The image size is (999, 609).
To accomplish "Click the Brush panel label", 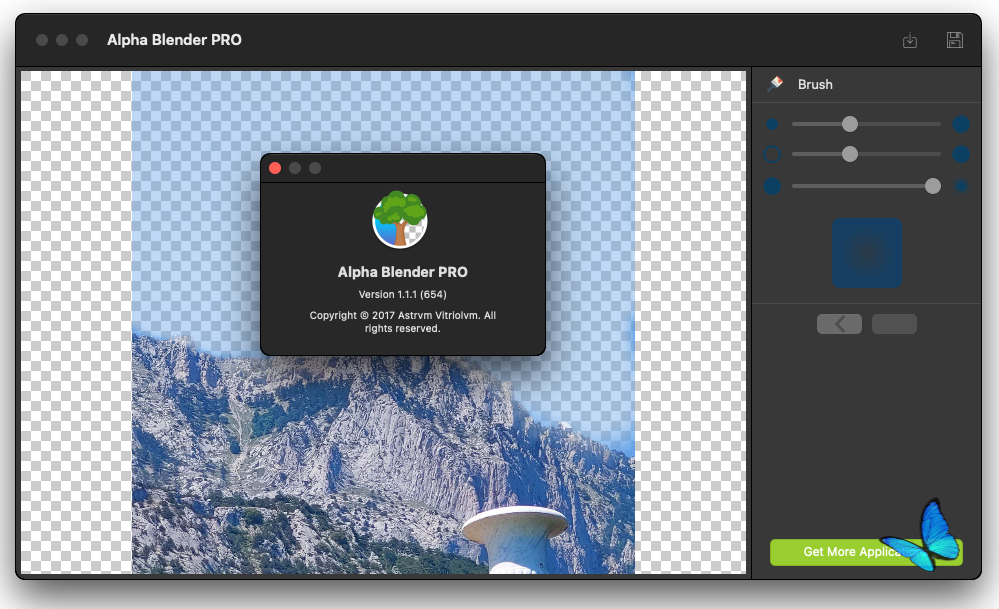I will [815, 85].
